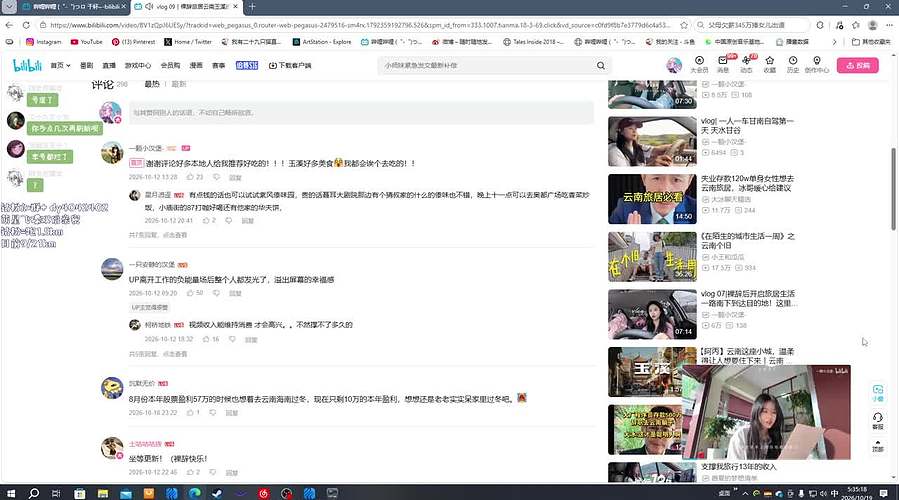Open Microsoft Edge from the taskbar
Screen dimensions: 899x500
[194, 493]
